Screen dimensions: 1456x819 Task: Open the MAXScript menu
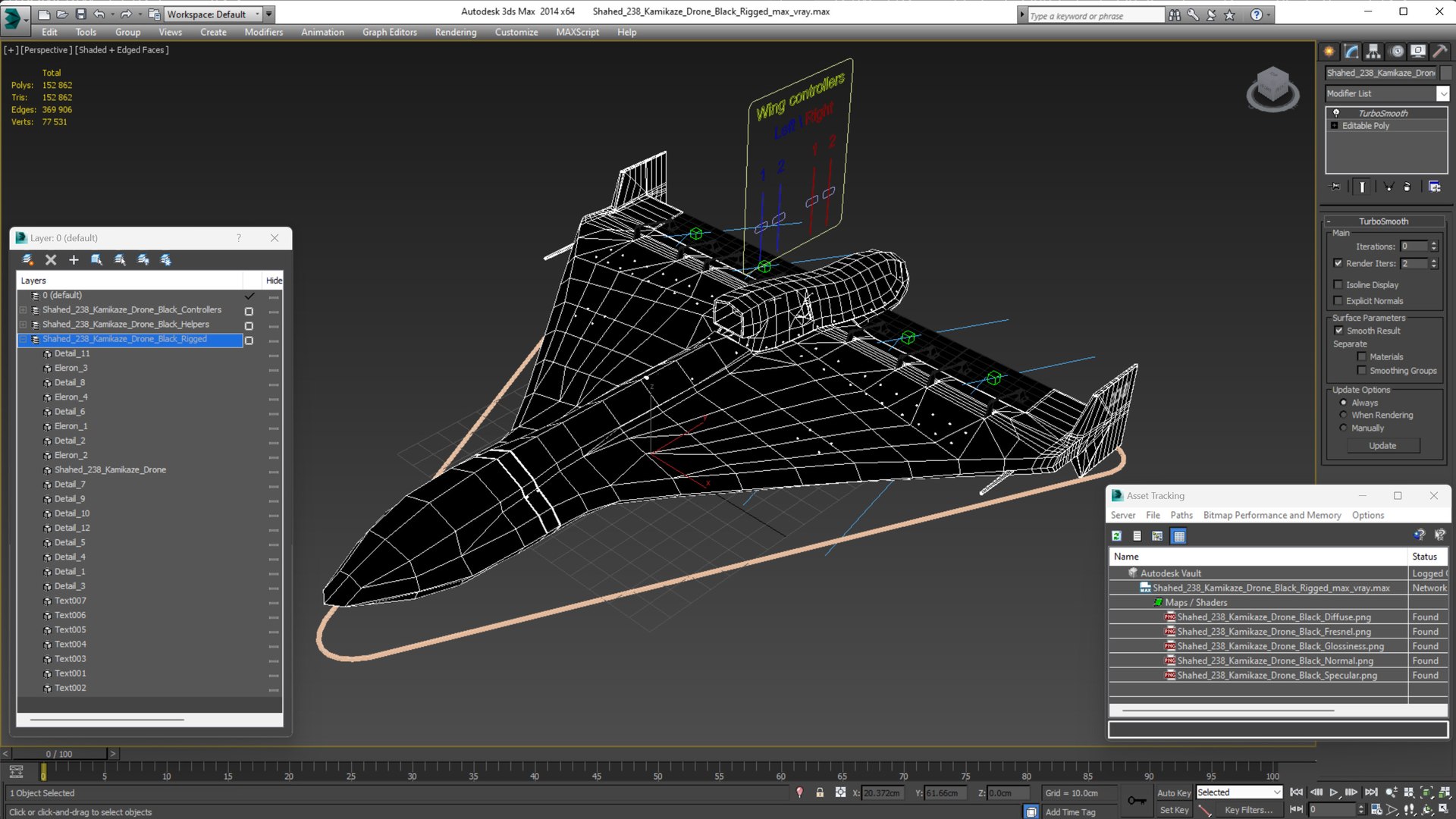click(x=577, y=32)
